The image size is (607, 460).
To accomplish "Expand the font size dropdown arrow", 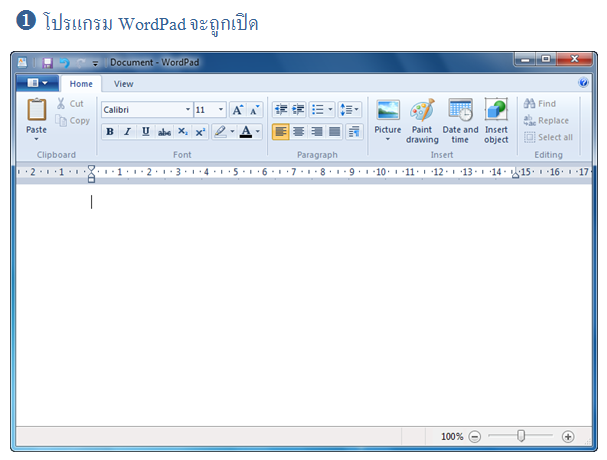I will click(221, 110).
